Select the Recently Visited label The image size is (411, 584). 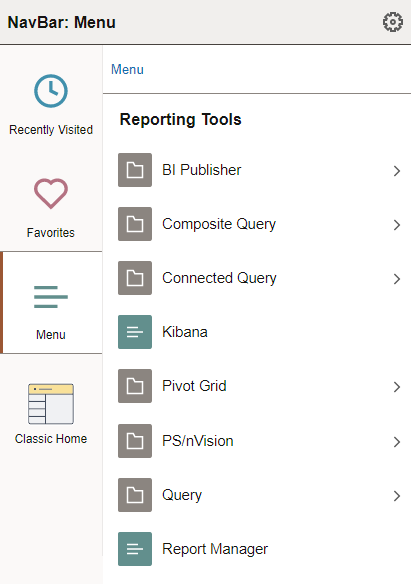pos(51,130)
